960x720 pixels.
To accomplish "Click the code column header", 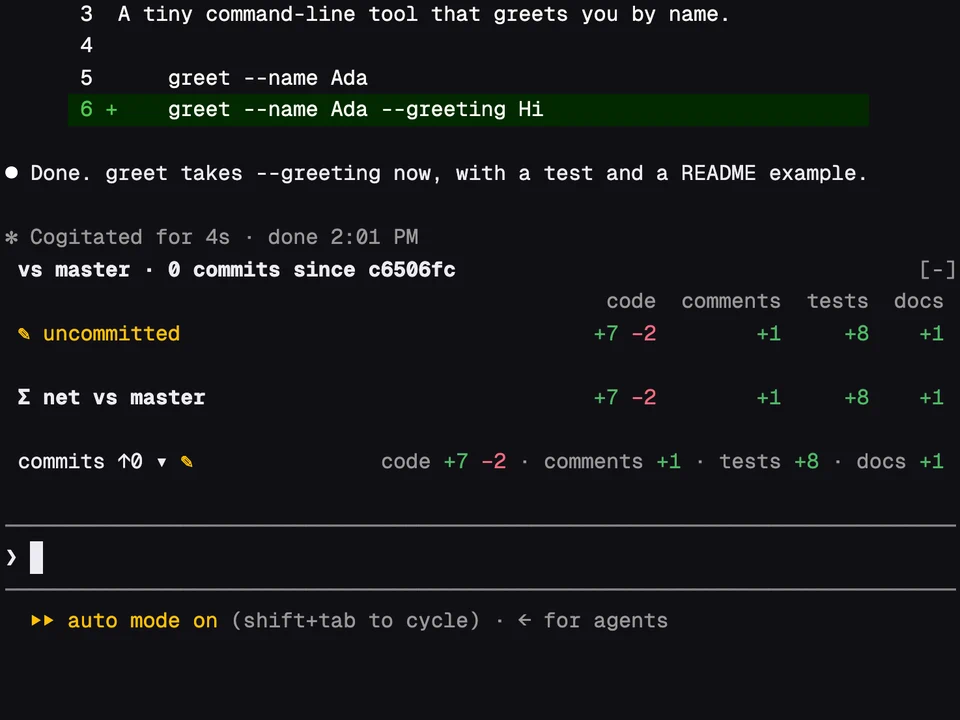I will click(631, 301).
